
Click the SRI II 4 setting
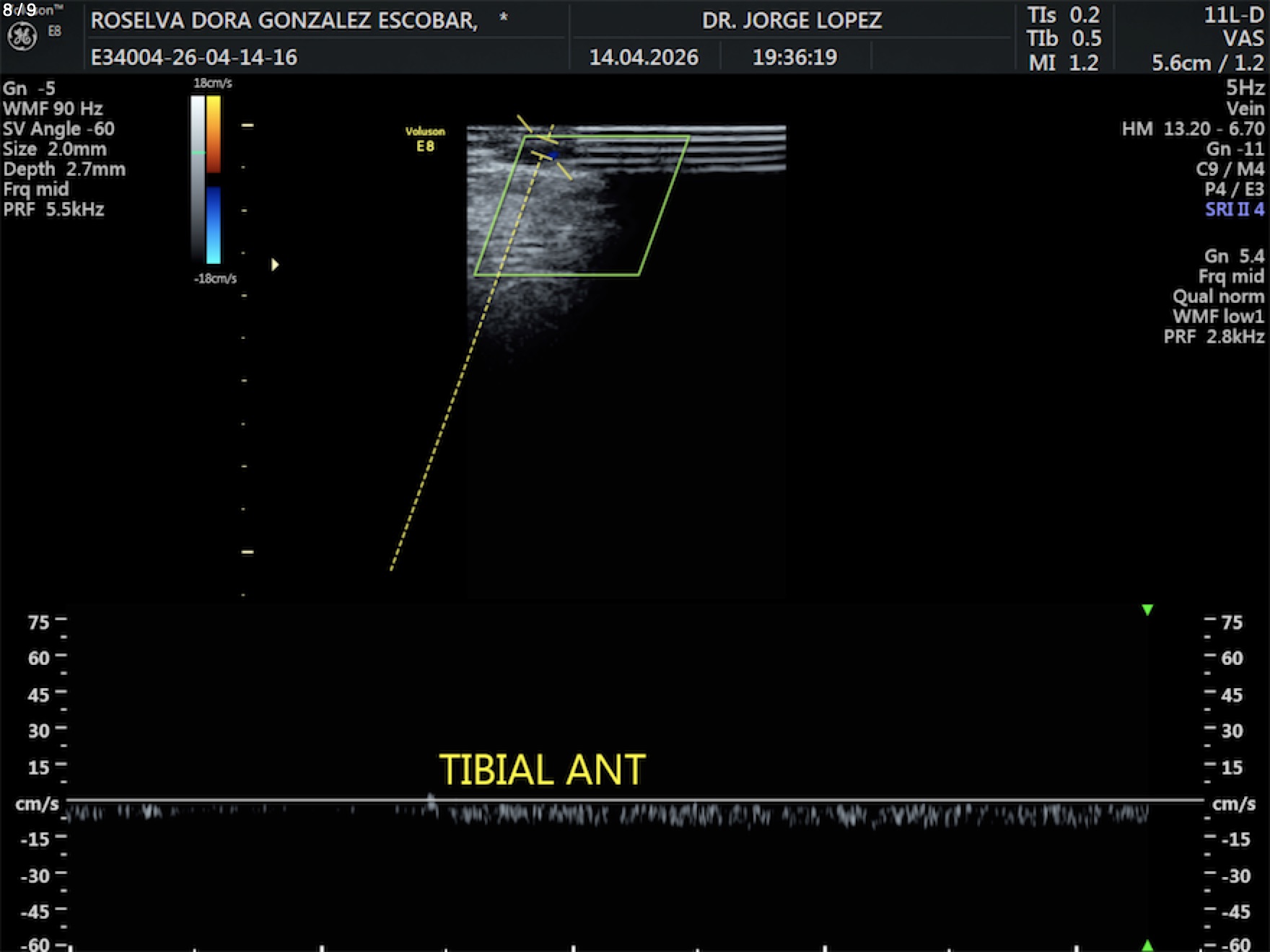pos(1234,210)
